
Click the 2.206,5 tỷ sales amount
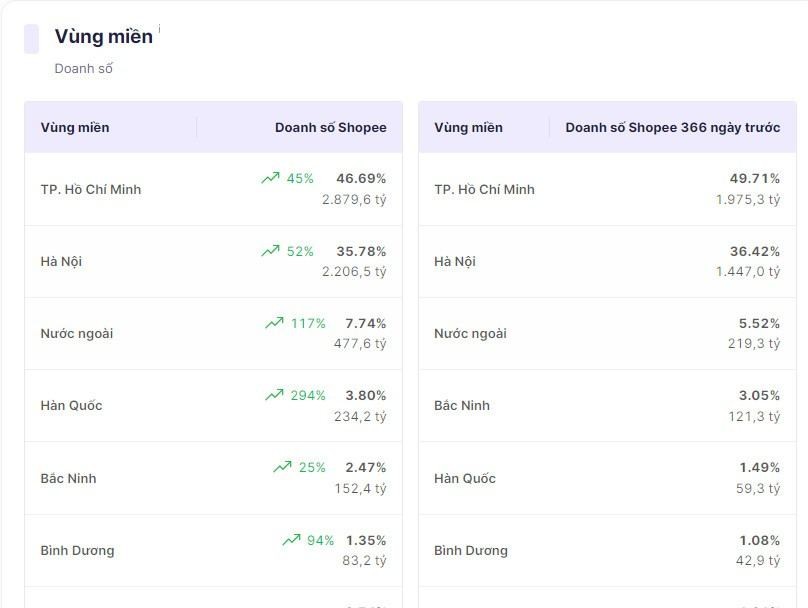354,272
